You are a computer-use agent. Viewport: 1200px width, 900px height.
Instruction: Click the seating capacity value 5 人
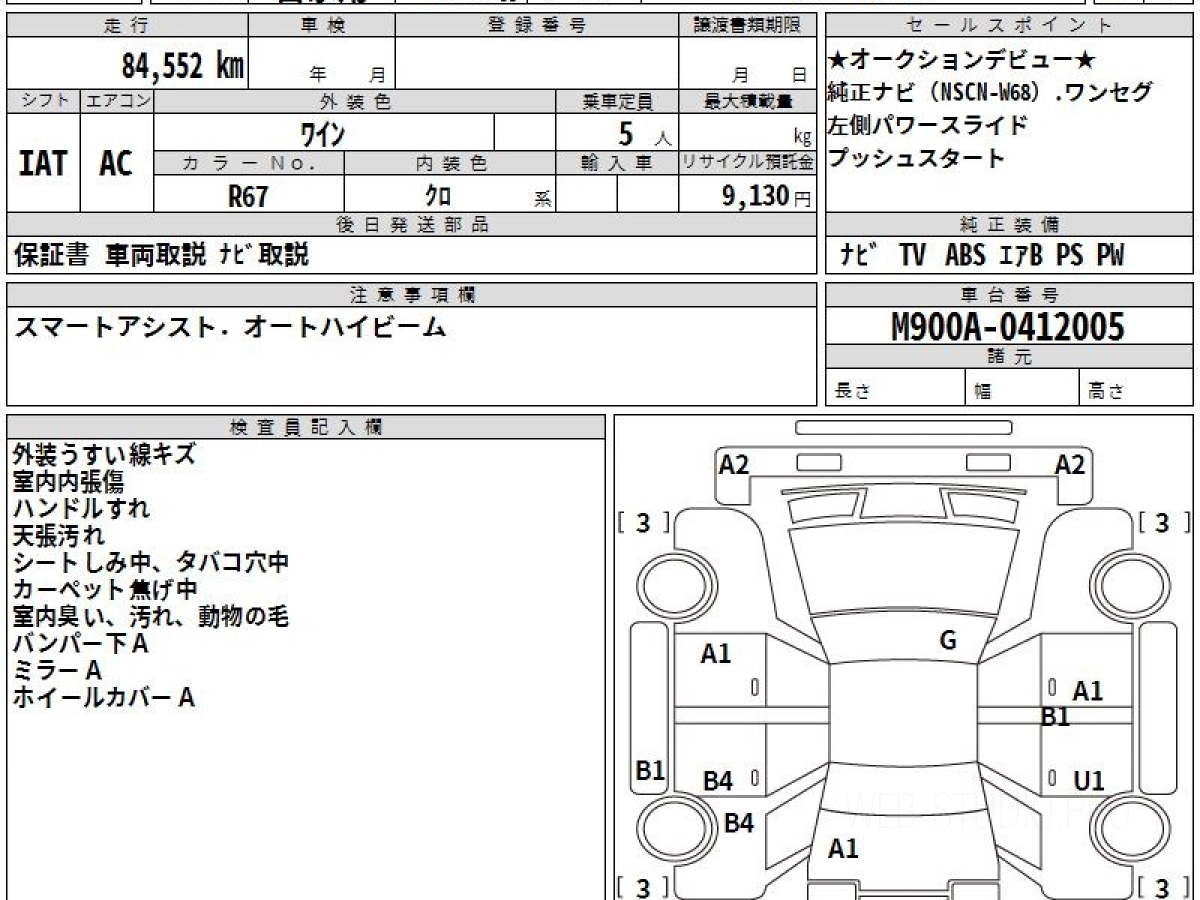(644, 134)
